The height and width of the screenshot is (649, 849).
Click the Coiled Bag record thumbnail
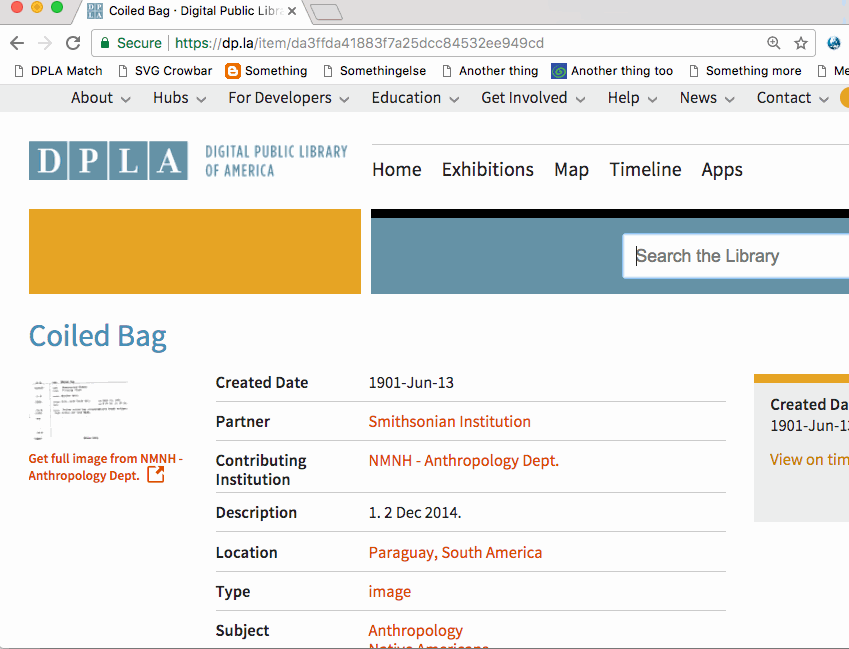(x=79, y=410)
